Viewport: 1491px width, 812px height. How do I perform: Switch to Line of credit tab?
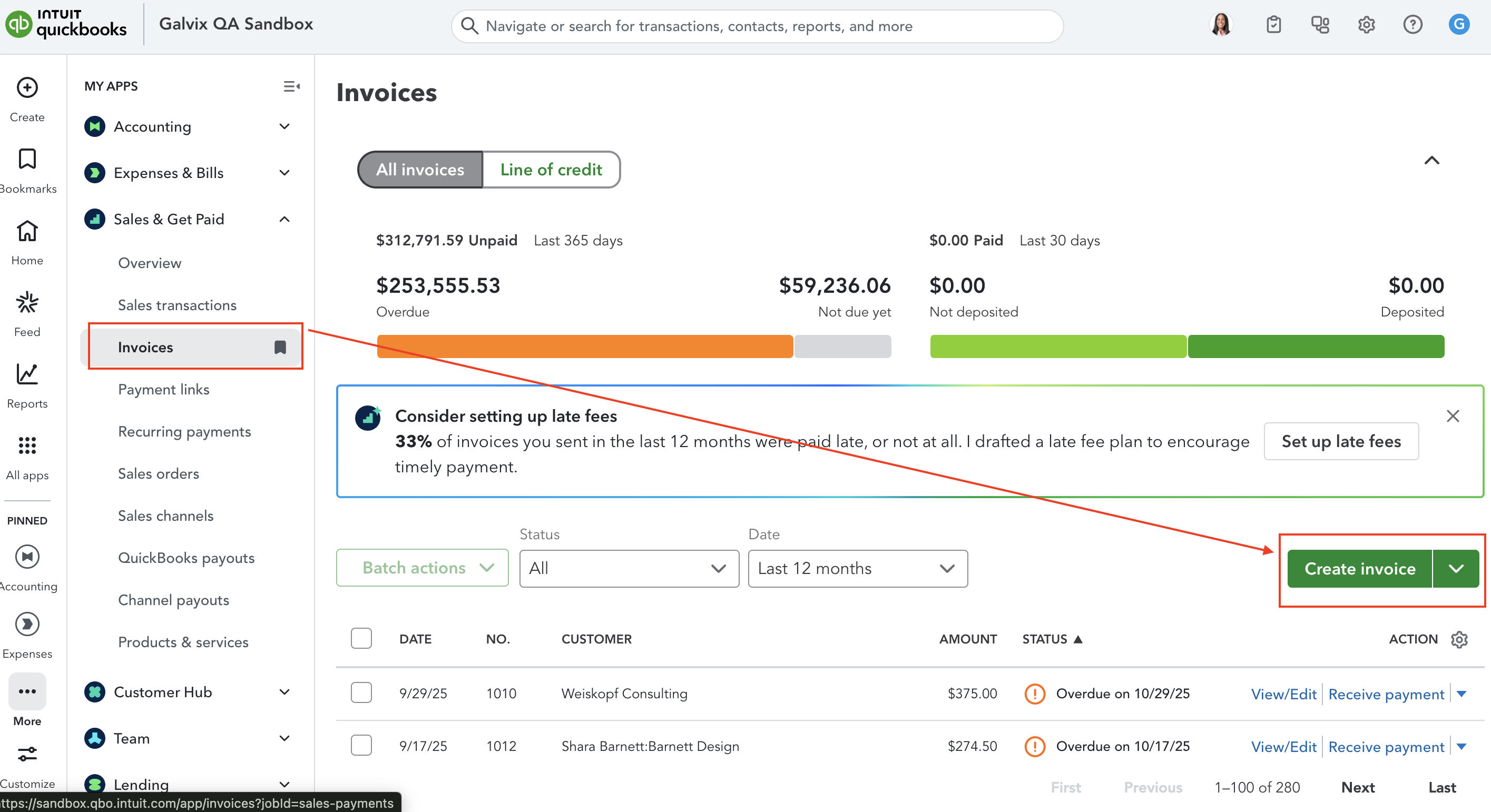[551, 170]
